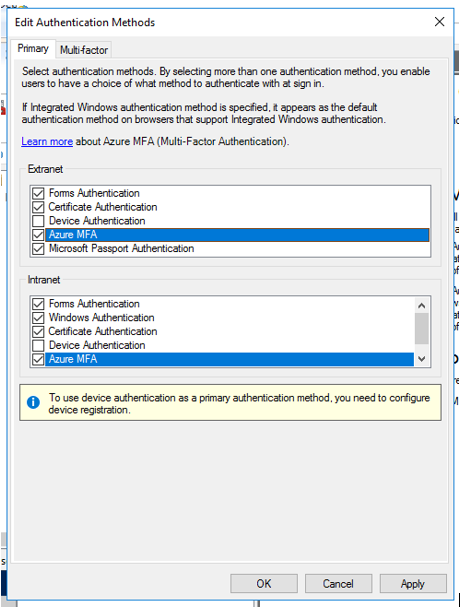Image resolution: width=460 pixels, height=608 pixels.
Task: Uncheck Intranet Forms Authentication checkbox
Action: (38, 304)
